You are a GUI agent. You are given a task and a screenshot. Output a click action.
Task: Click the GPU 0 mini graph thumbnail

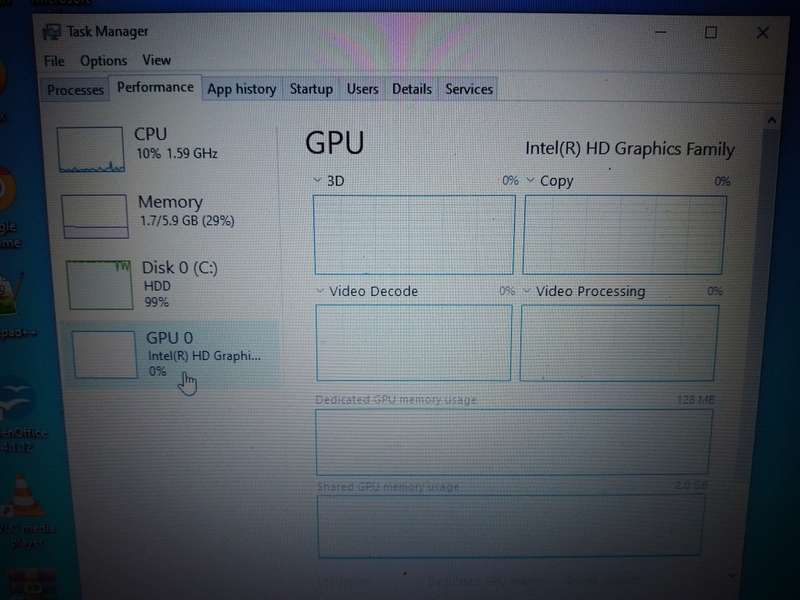click(105, 355)
